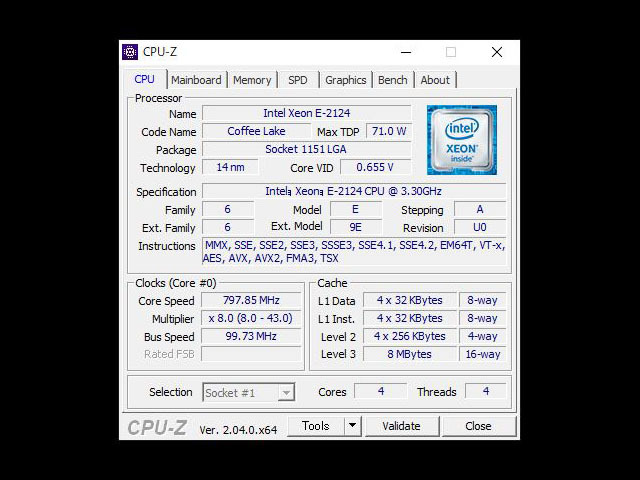Click the Cores count value
Image resolution: width=640 pixels, height=480 pixels.
click(x=380, y=391)
